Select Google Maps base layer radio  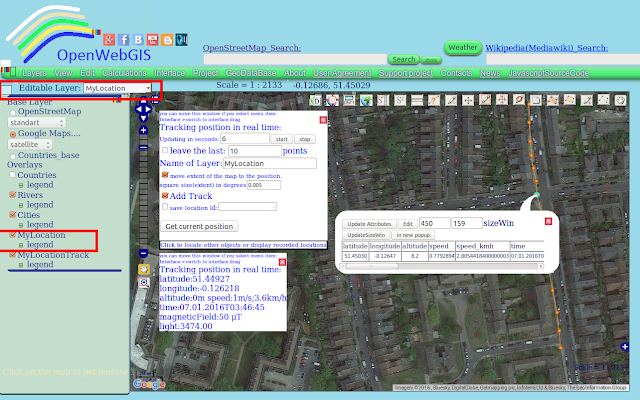click(x=13, y=134)
